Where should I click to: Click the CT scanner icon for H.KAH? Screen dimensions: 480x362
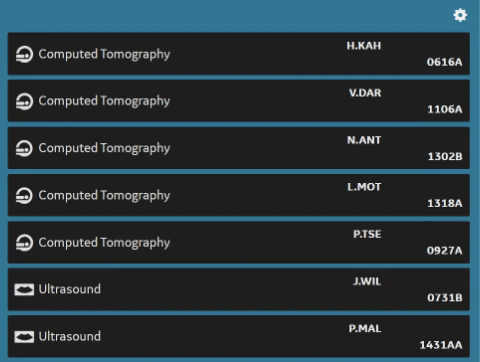(x=24, y=54)
